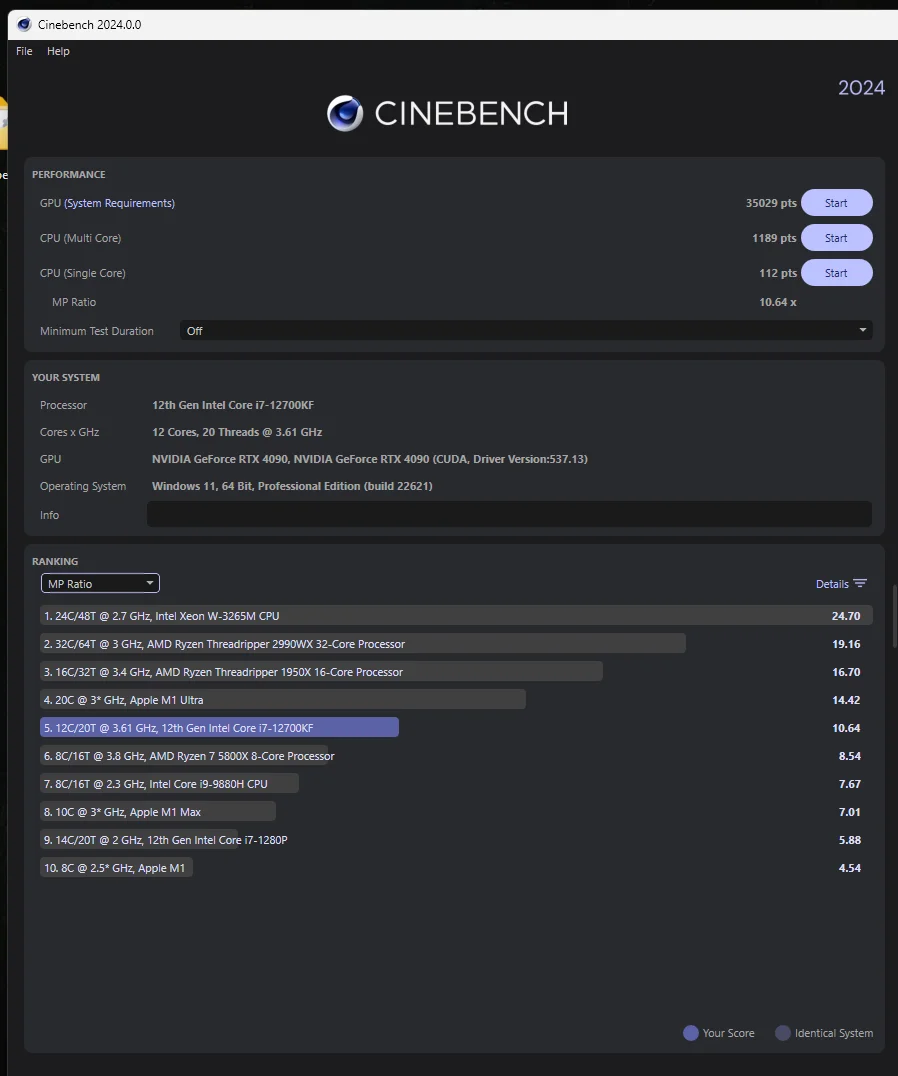Image resolution: width=898 pixels, height=1076 pixels.
Task: Open the MP Ratio ranking dropdown
Action: click(100, 583)
